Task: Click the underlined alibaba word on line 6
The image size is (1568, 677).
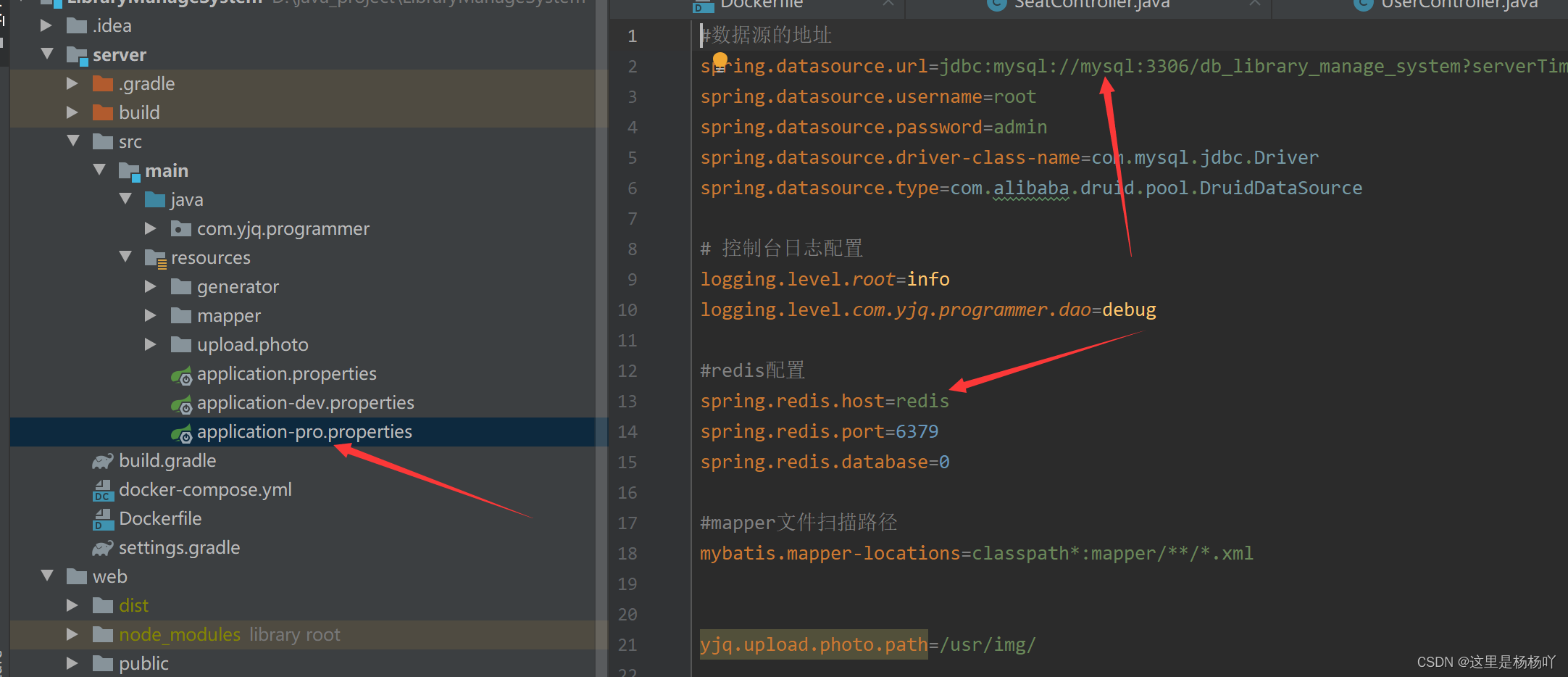Action: (1031, 188)
